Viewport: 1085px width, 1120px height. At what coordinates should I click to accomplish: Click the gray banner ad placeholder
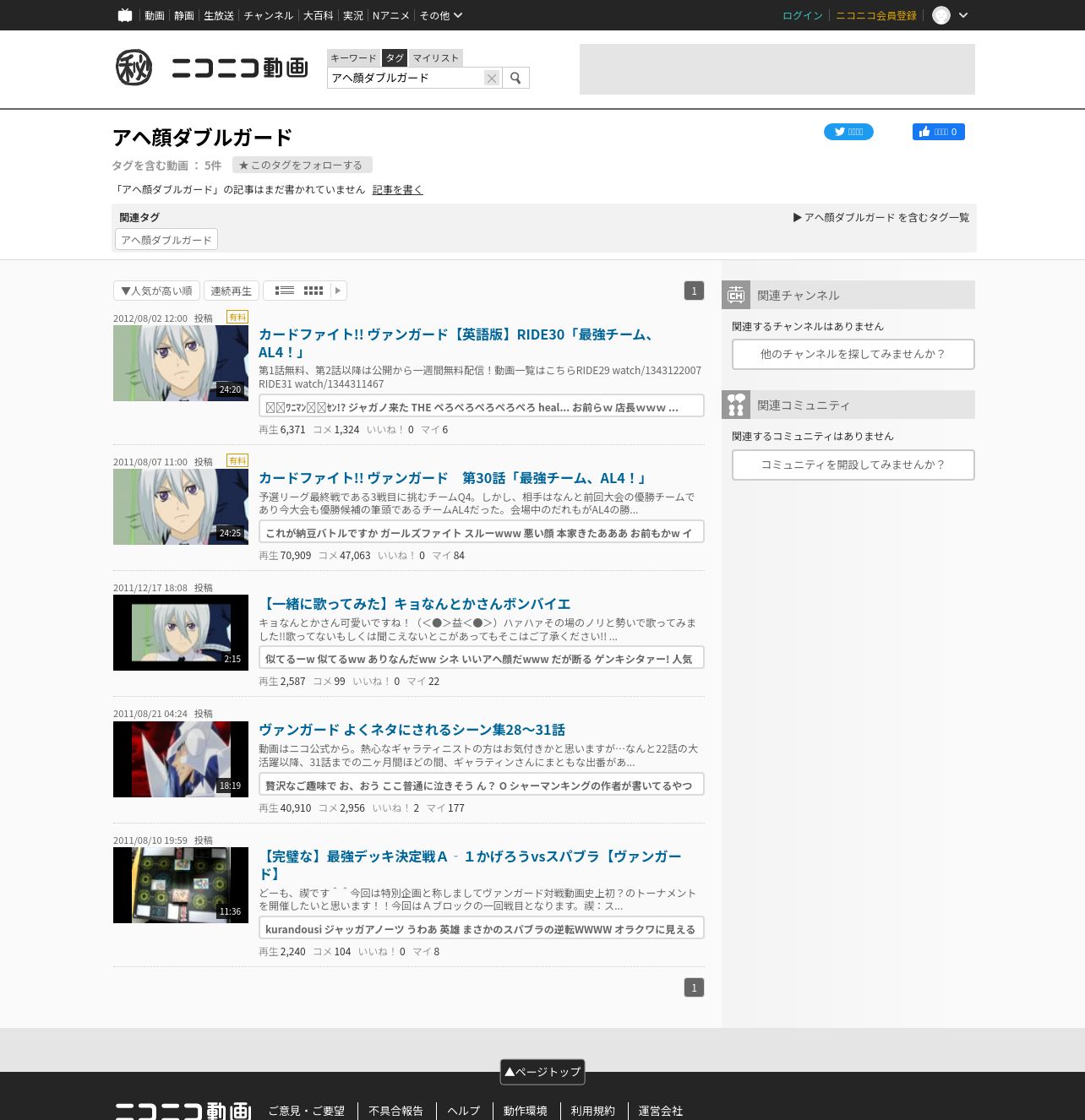tap(777, 69)
